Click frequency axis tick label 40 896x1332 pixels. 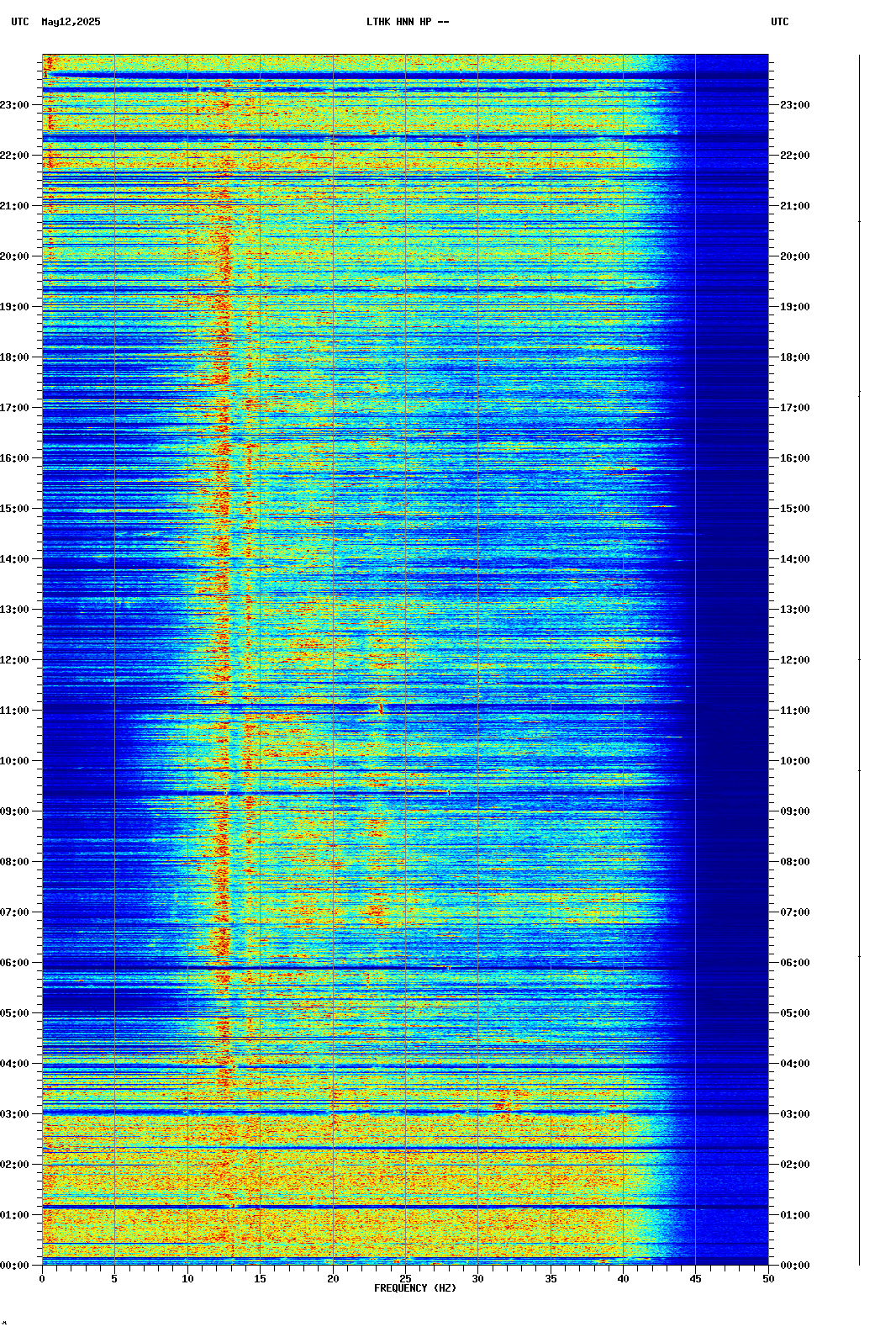(623, 1279)
